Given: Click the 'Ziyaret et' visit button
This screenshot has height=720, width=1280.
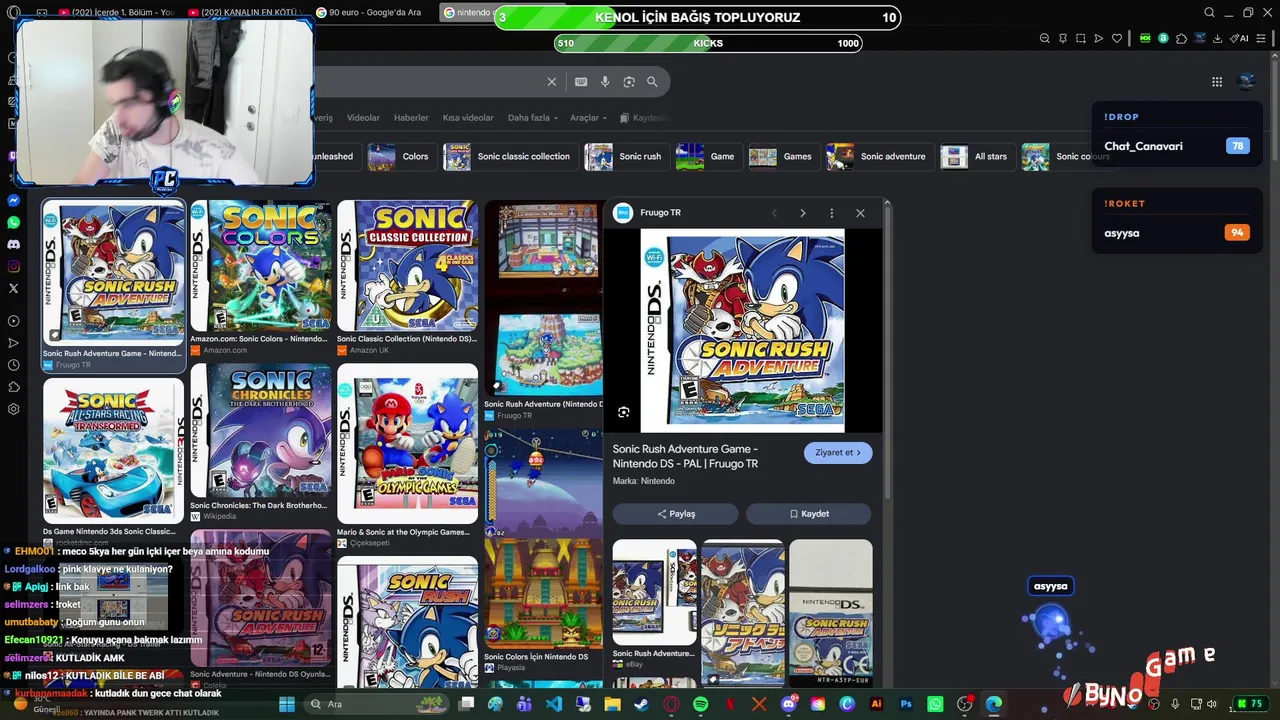Looking at the screenshot, I should coord(838,453).
